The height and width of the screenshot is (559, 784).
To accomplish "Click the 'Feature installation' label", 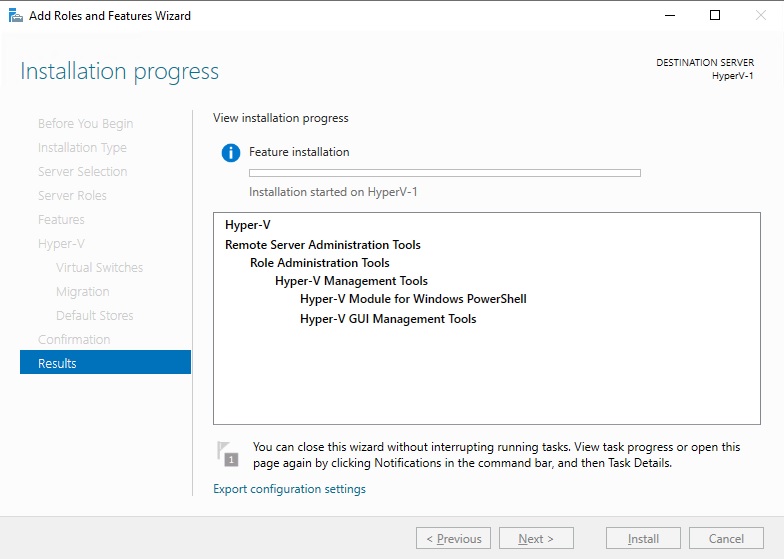I will [299, 152].
